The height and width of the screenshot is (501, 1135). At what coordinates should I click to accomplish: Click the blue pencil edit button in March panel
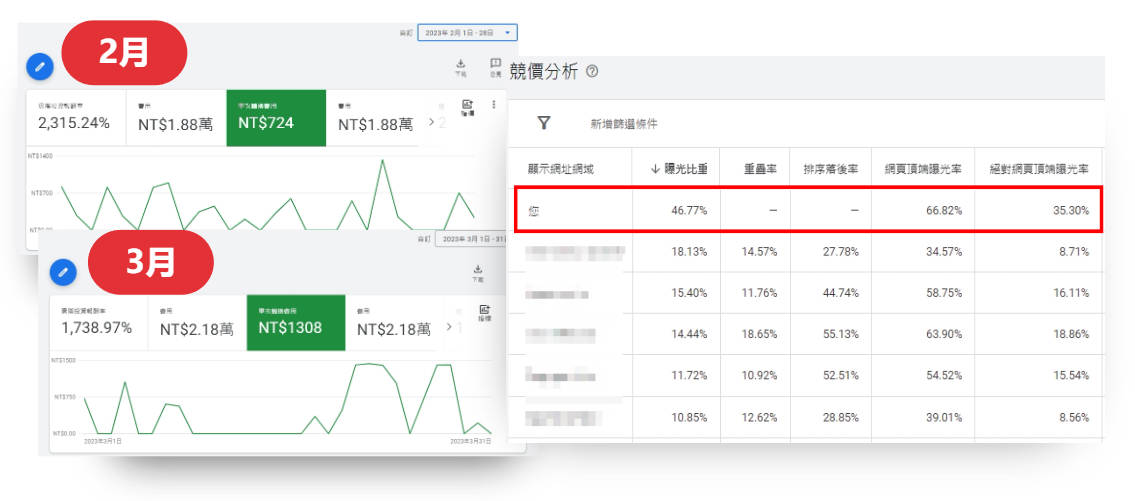(x=63, y=271)
